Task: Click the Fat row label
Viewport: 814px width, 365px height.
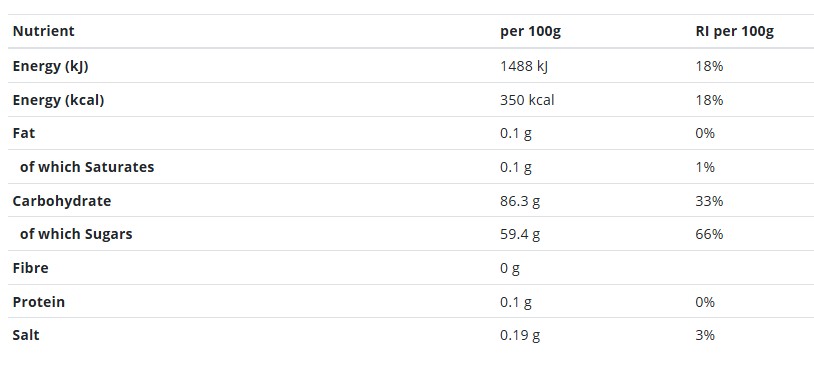Action: click(x=24, y=133)
